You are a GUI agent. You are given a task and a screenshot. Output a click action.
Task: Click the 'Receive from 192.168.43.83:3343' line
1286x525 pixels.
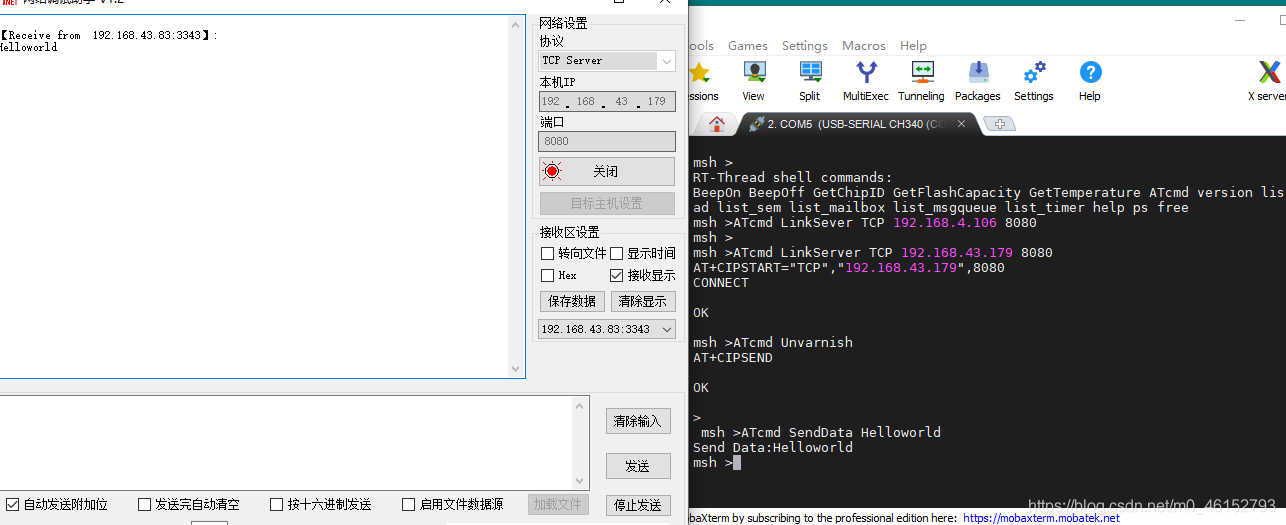pyautogui.click(x=108, y=35)
